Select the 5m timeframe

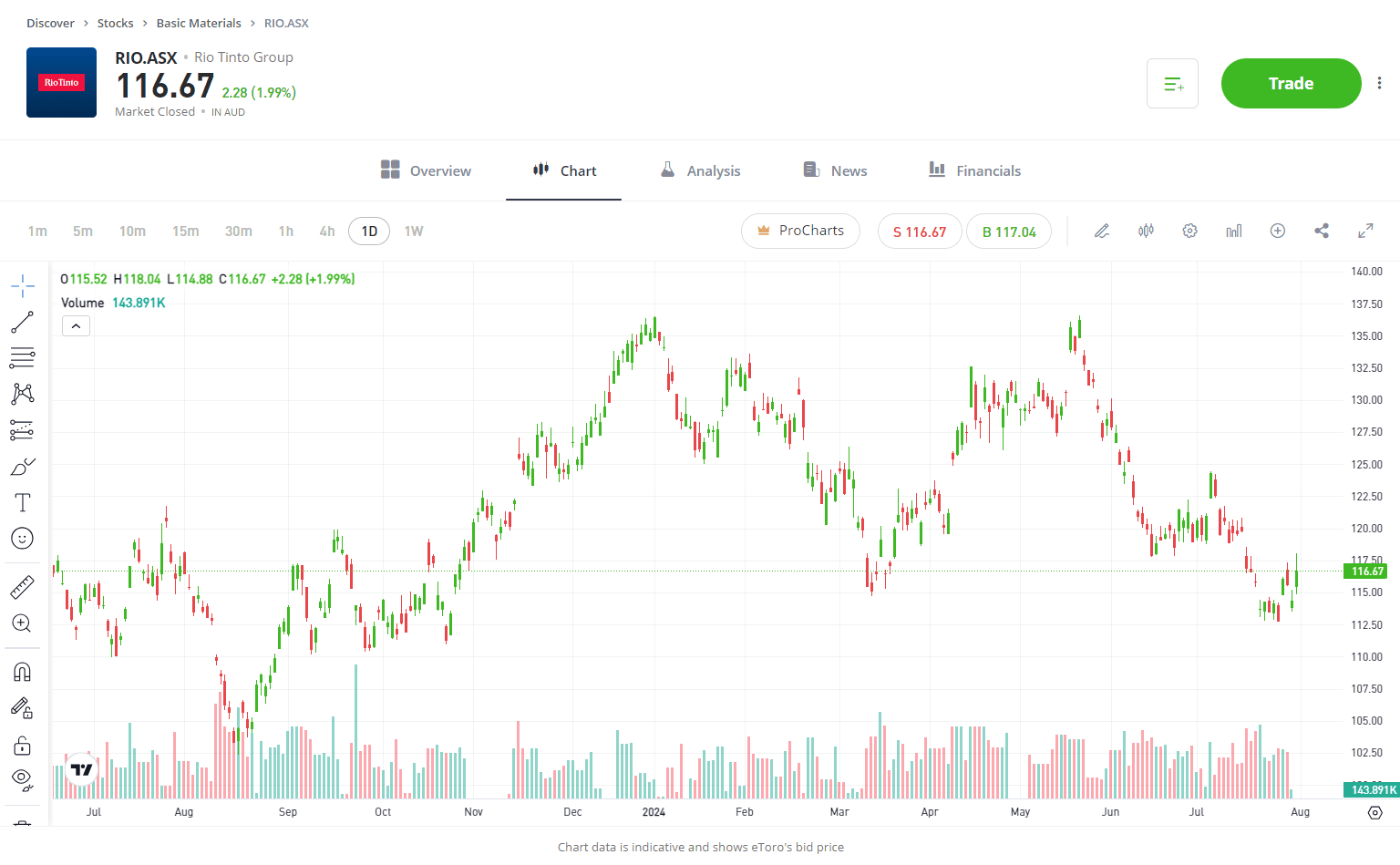click(83, 232)
